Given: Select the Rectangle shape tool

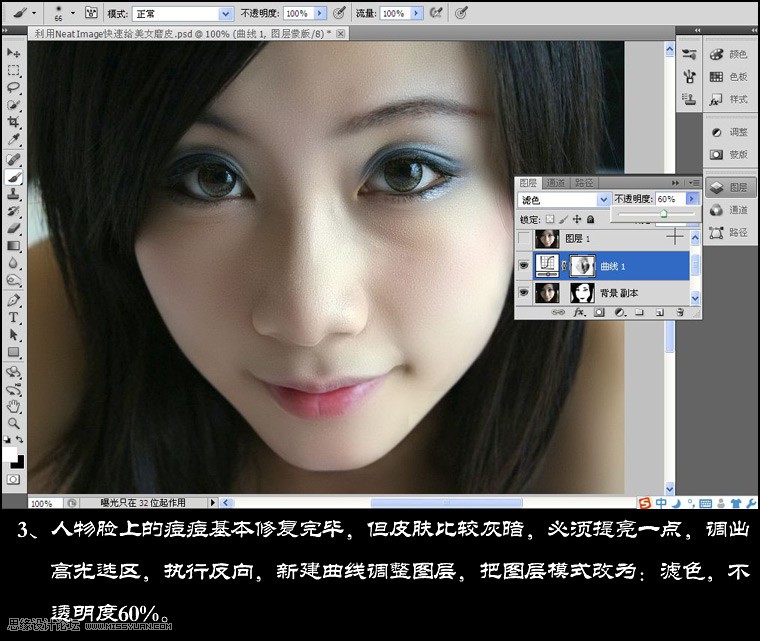Looking at the screenshot, I should [13, 352].
